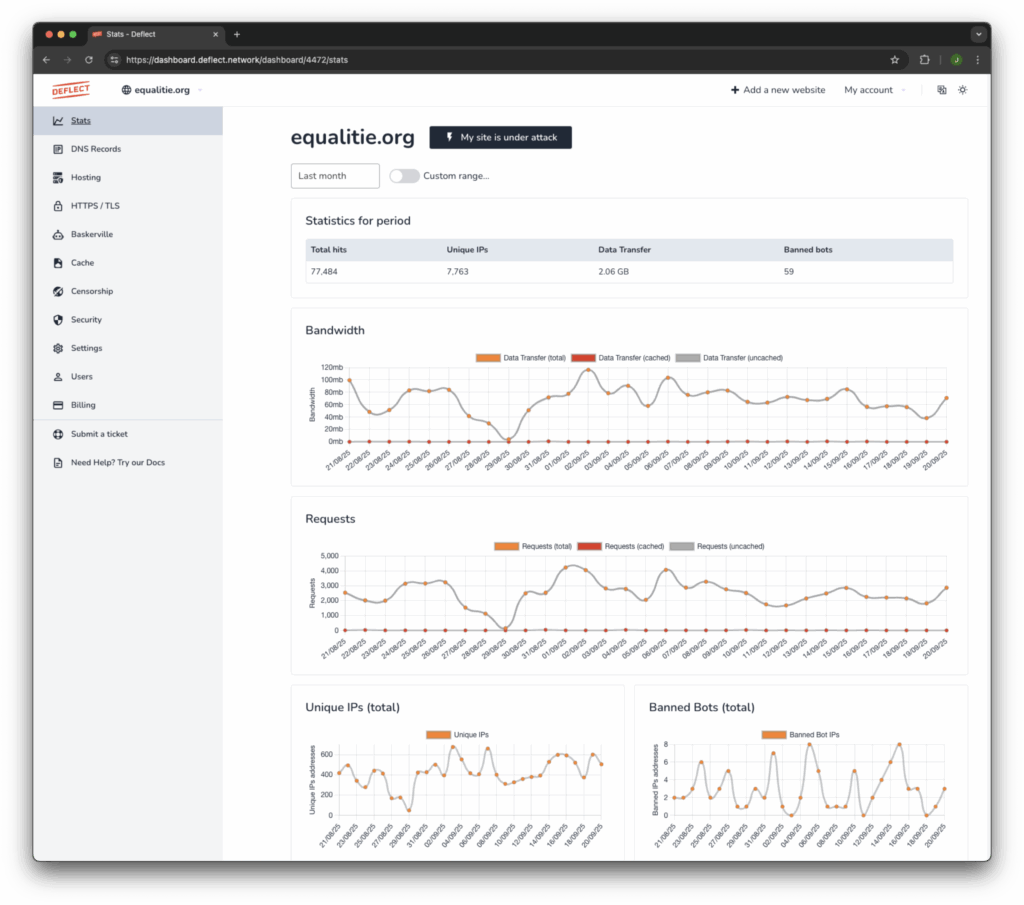
Task: Expand the equalitie.org site selector
Action: pyautogui.click(x=161, y=90)
